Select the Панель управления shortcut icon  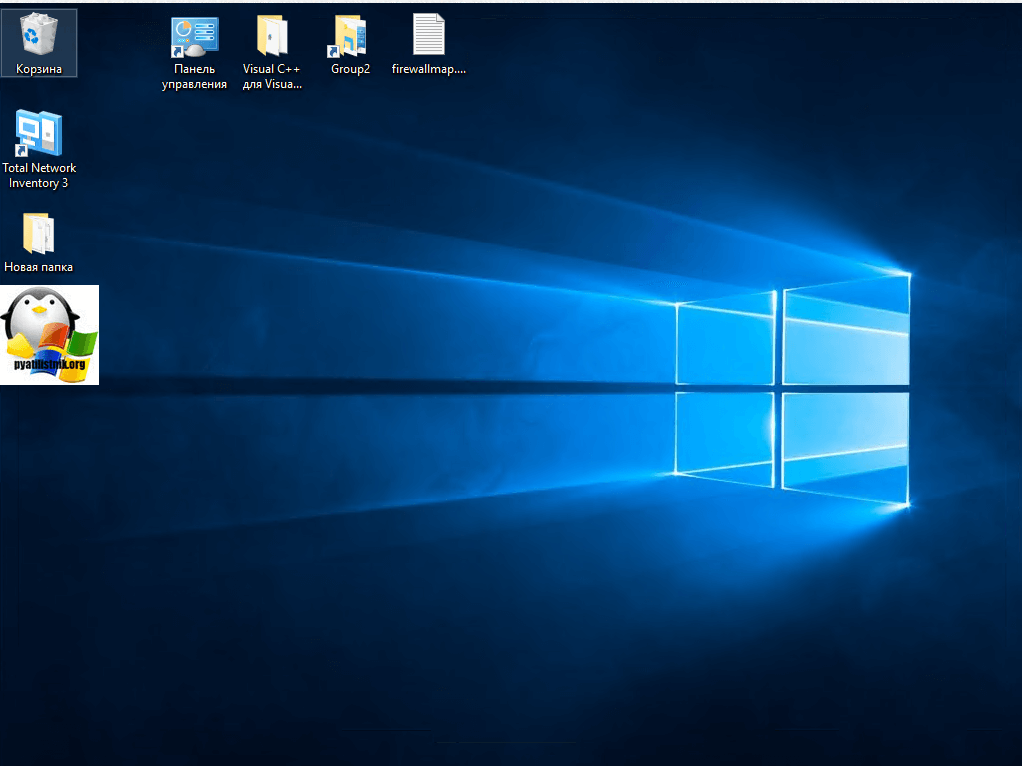coord(194,36)
